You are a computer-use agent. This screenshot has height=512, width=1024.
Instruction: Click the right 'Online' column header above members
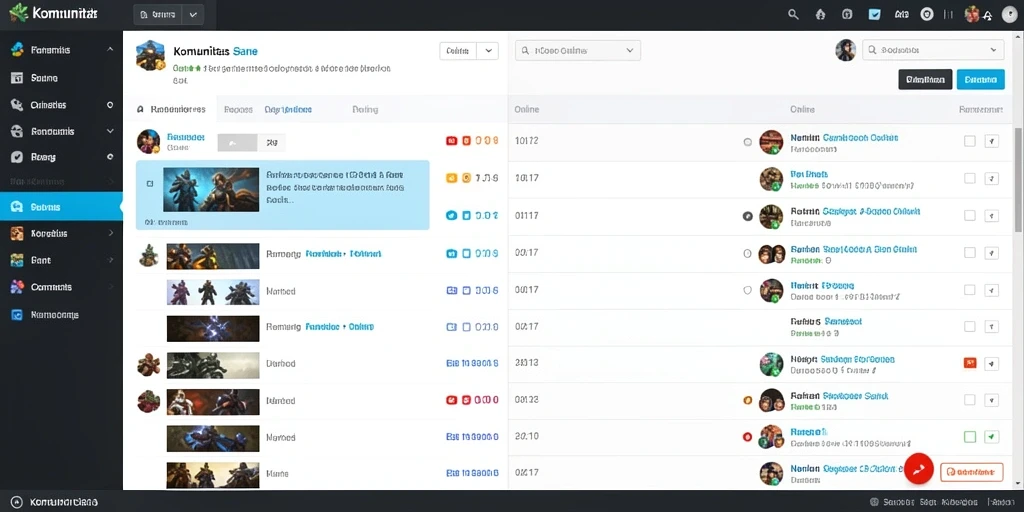click(802, 110)
